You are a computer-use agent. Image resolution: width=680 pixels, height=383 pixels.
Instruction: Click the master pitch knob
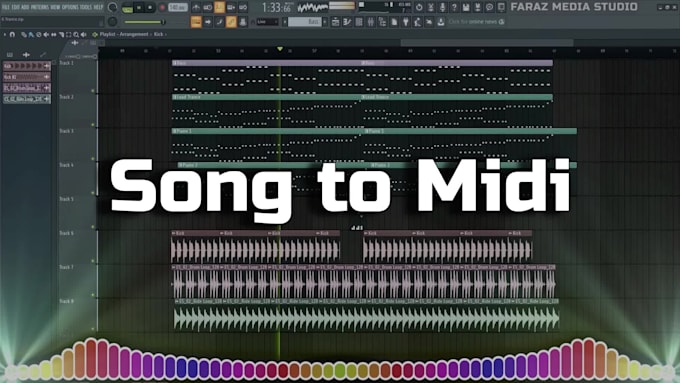[x=112, y=22]
